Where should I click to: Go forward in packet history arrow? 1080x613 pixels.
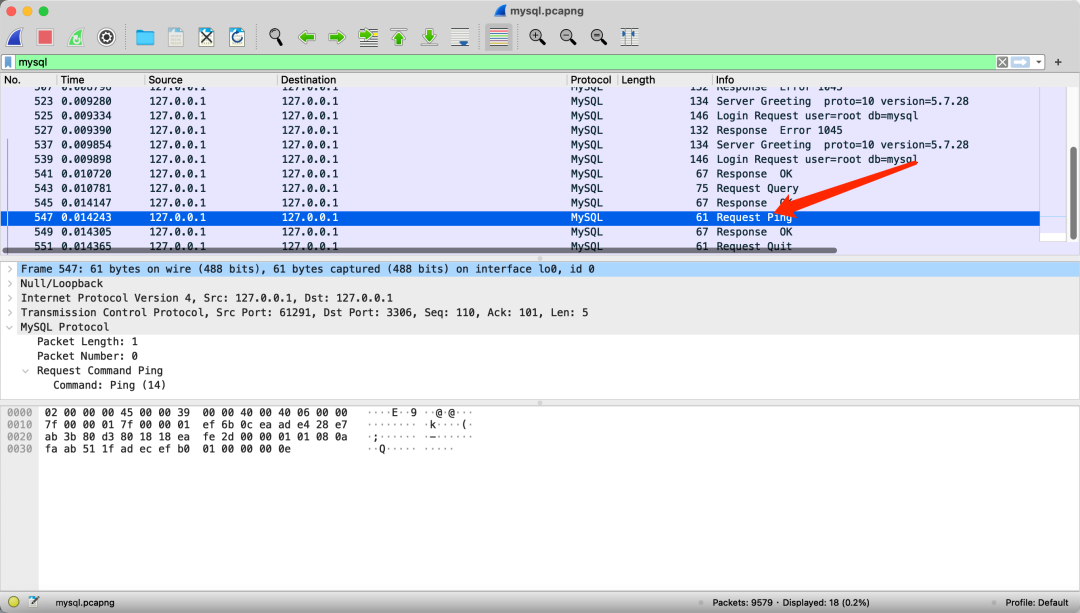[x=337, y=37]
